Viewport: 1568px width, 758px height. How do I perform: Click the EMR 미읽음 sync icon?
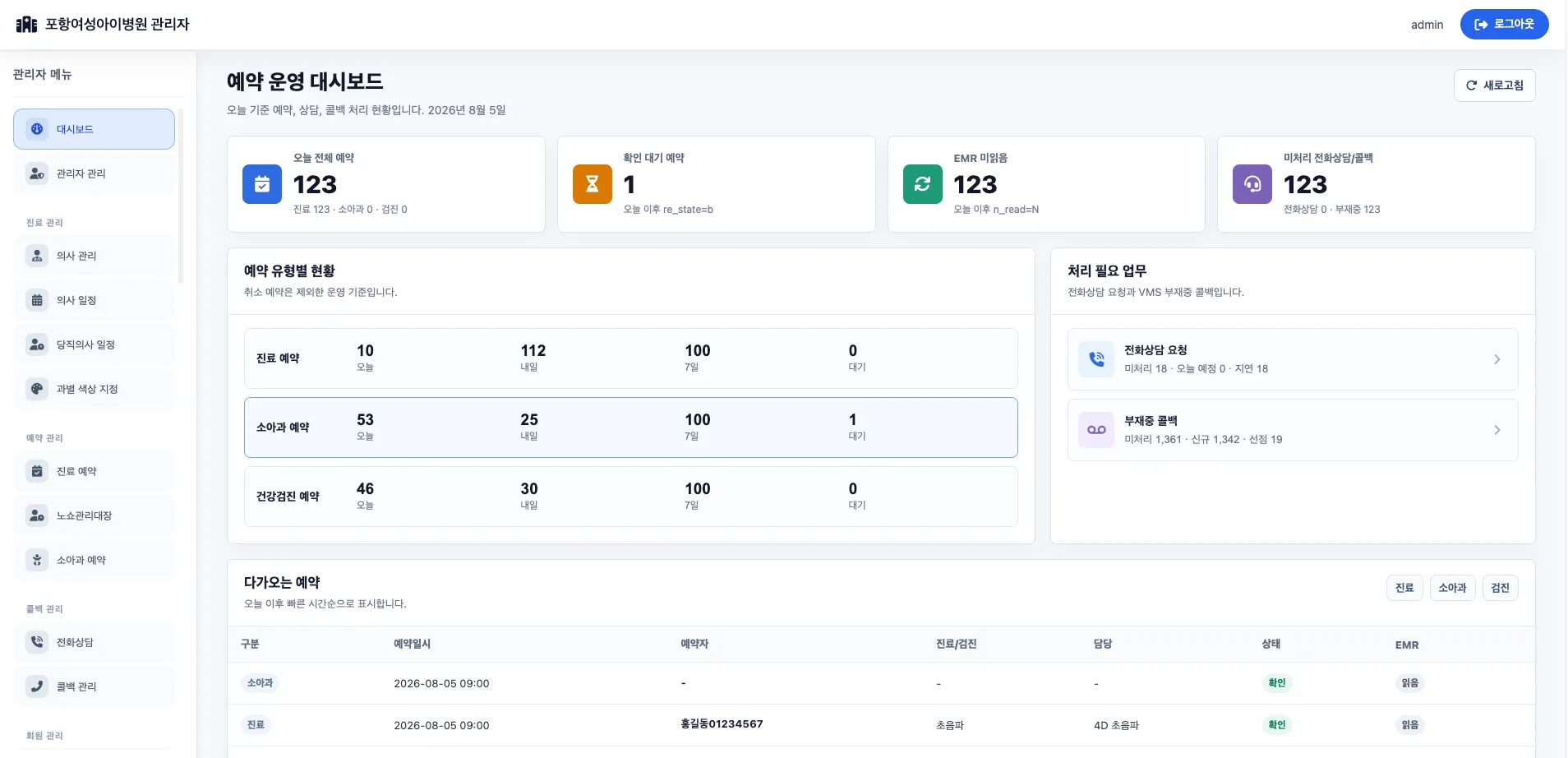click(923, 184)
